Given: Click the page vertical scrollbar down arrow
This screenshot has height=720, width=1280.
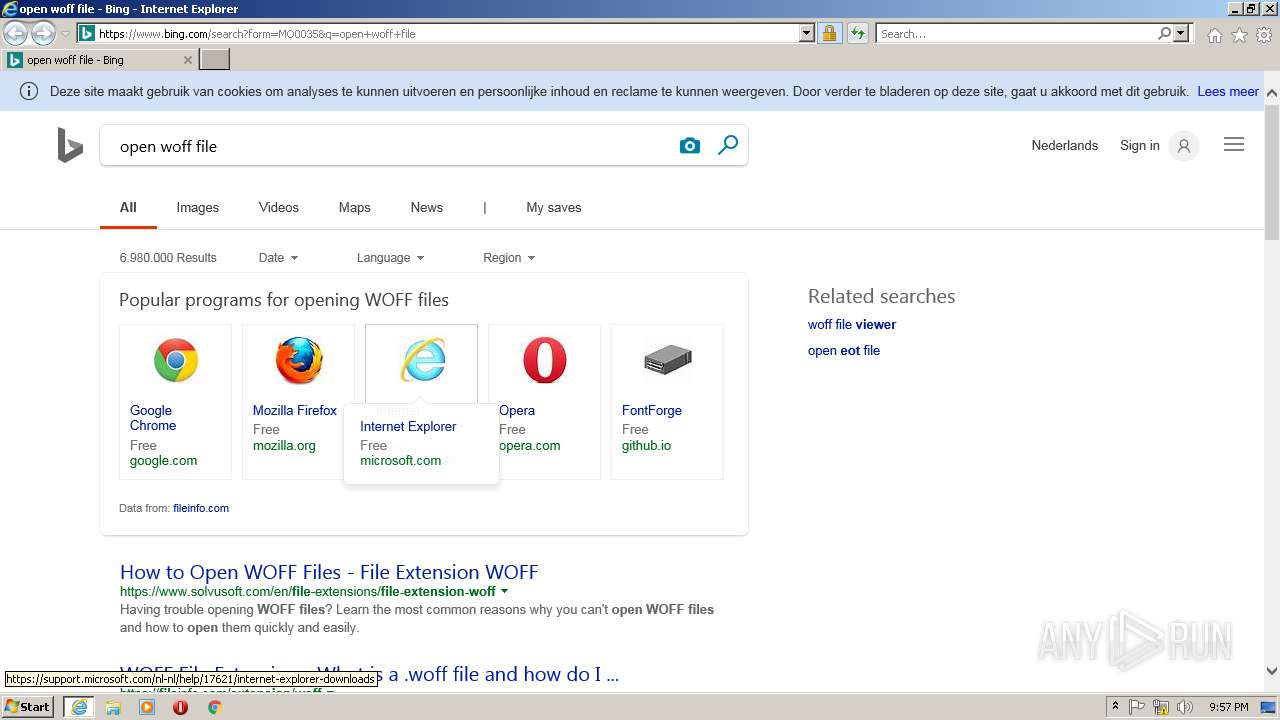Looking at the screenshot, I should (x=1272, y=672).
